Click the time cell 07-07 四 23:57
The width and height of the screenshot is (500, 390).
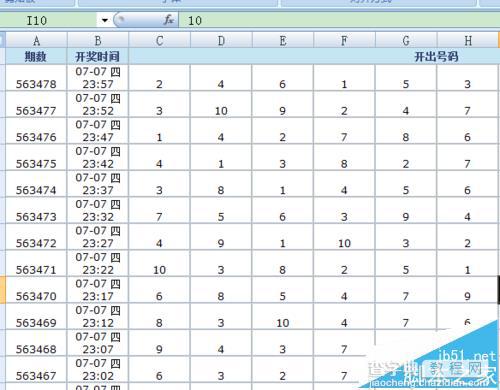[x=98, y=78]
